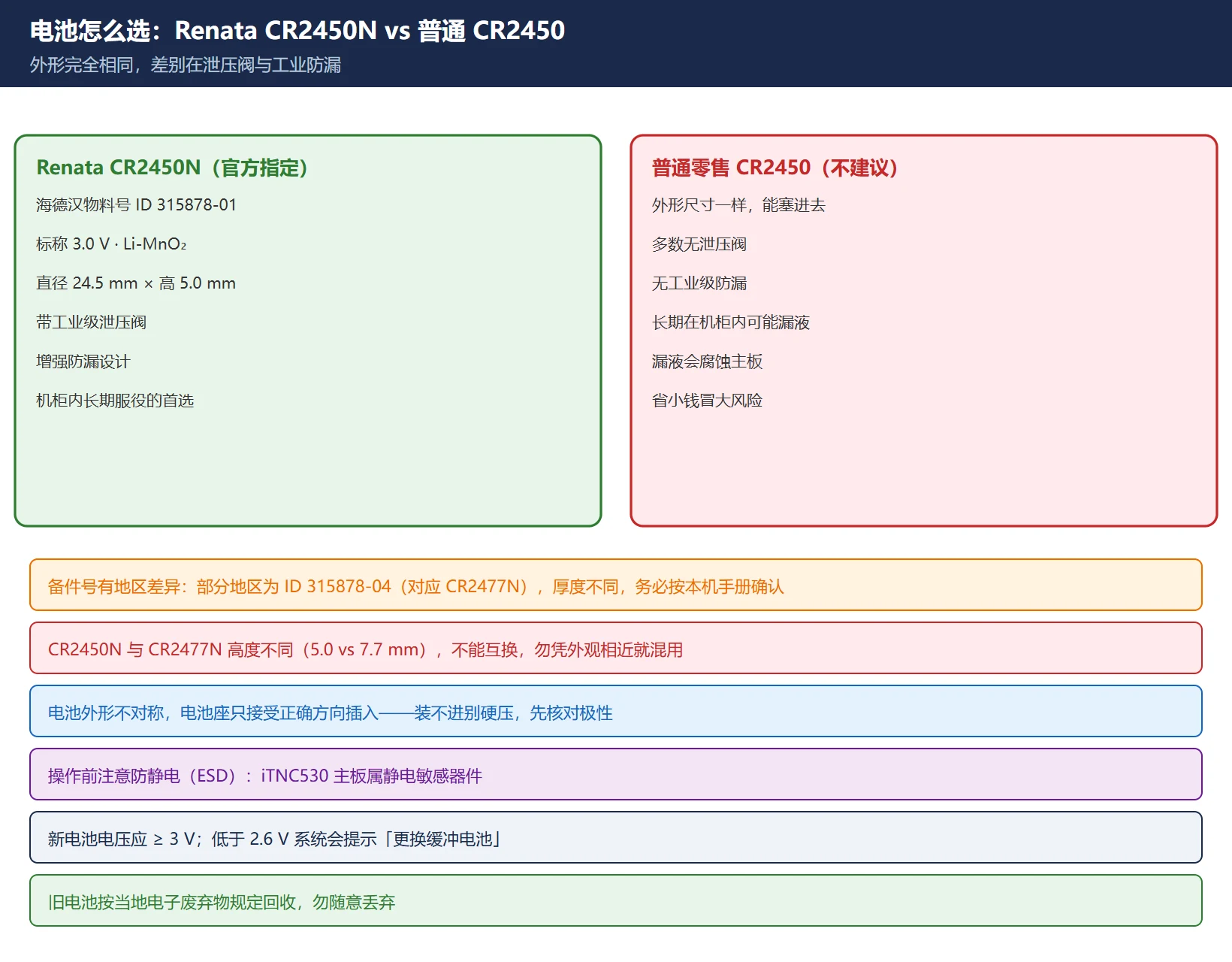
Task: Click the purple ESD note for iTNC530 mainboard
Action: click(x=616, y=774)
